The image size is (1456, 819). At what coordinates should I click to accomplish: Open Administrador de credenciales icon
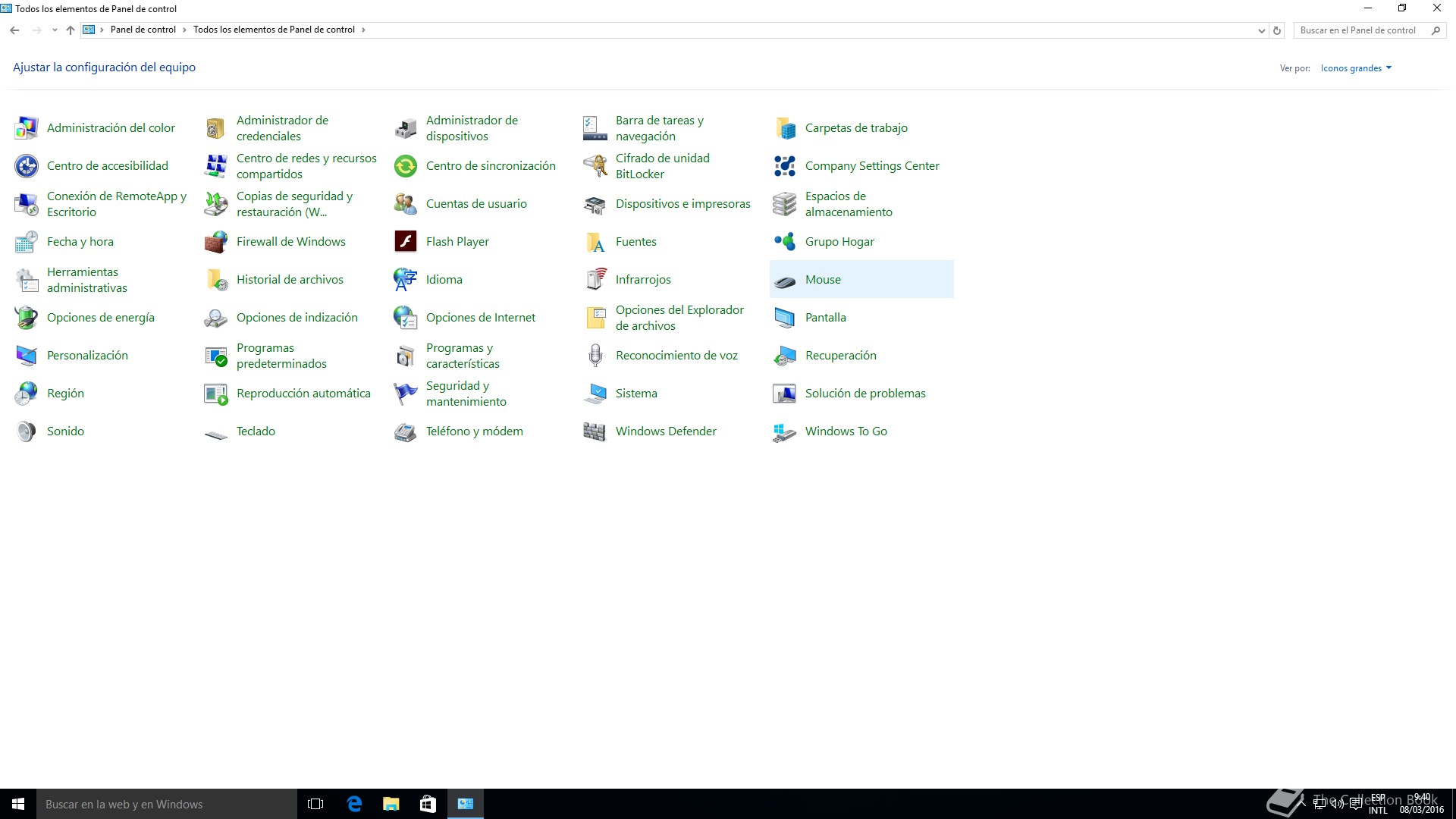(x=216, y=128)
